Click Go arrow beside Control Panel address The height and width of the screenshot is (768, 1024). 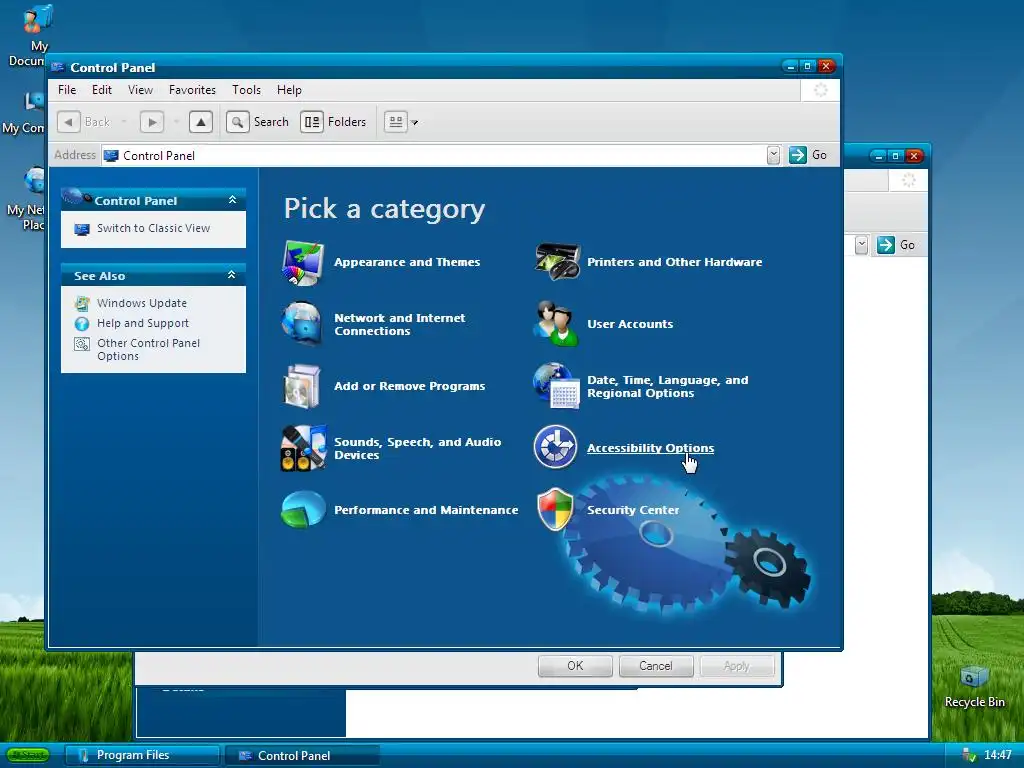point(797,155)
